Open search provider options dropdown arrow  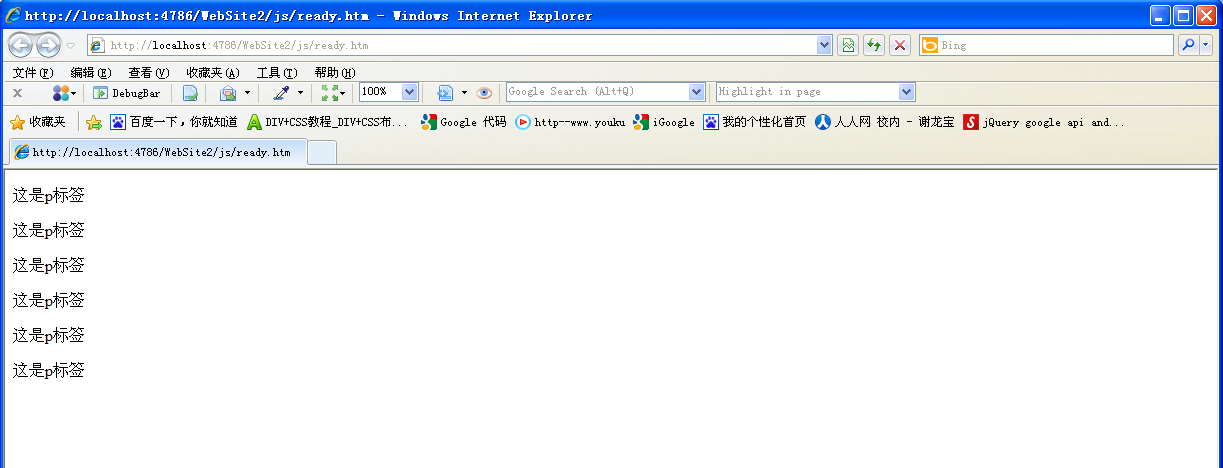[x=1206, y=45]
